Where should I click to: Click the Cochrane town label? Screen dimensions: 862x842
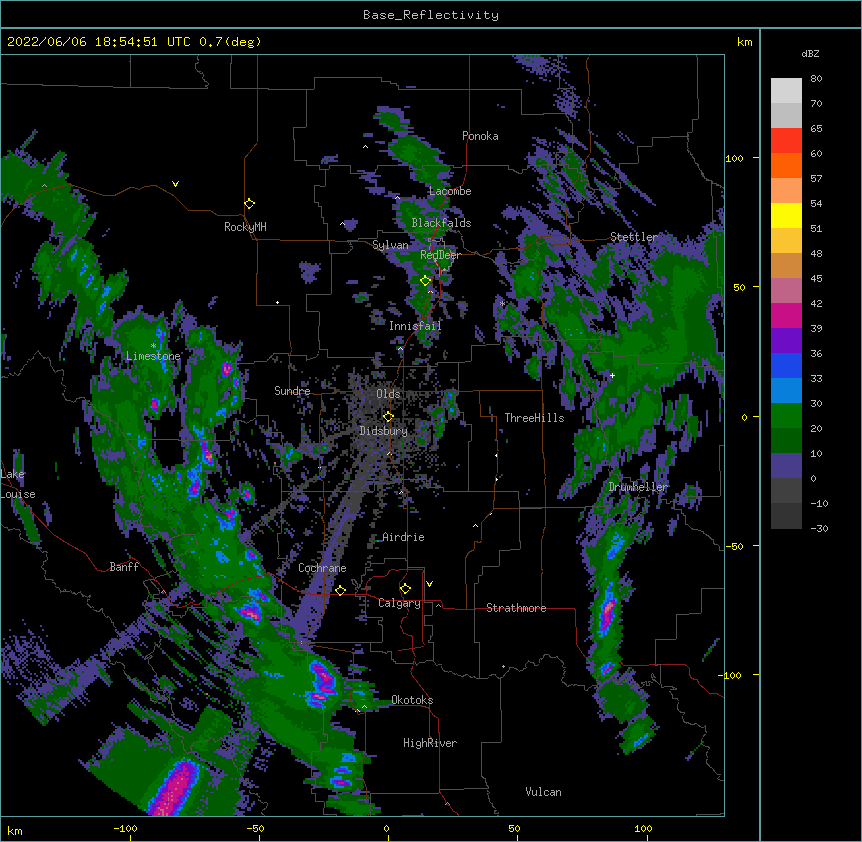click(x=322, y=568)
